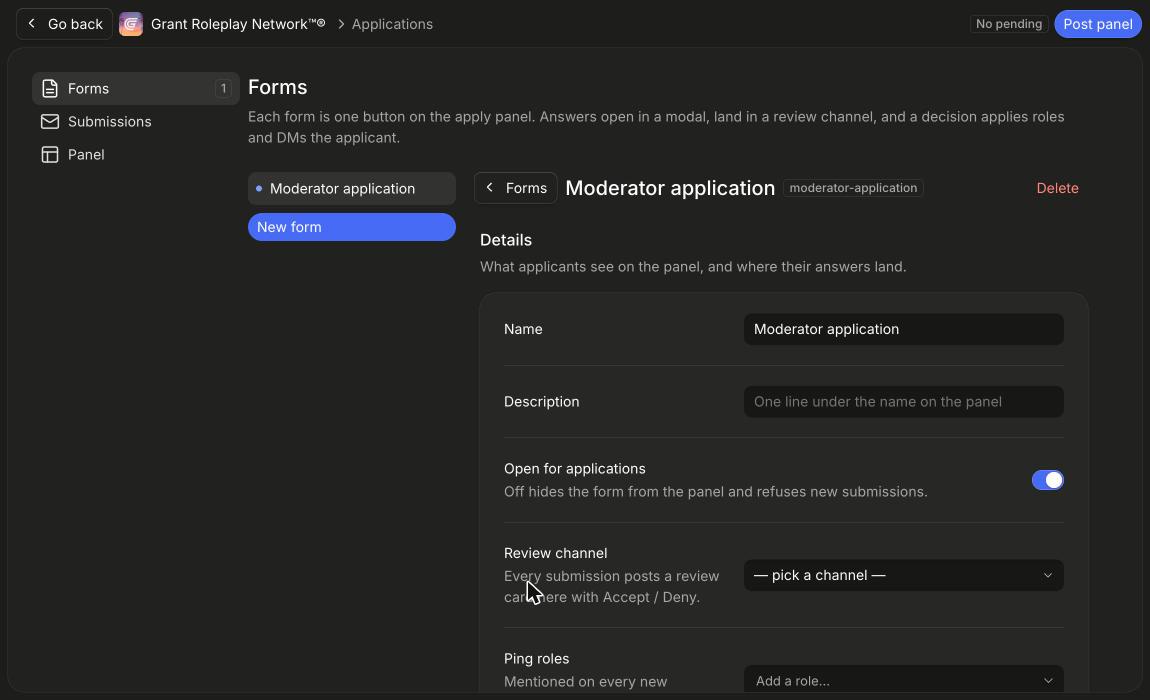This screenshot has height=700, width=1150.
Task: Click the Forms document icon in sidebar
Action: pos(50,89)
